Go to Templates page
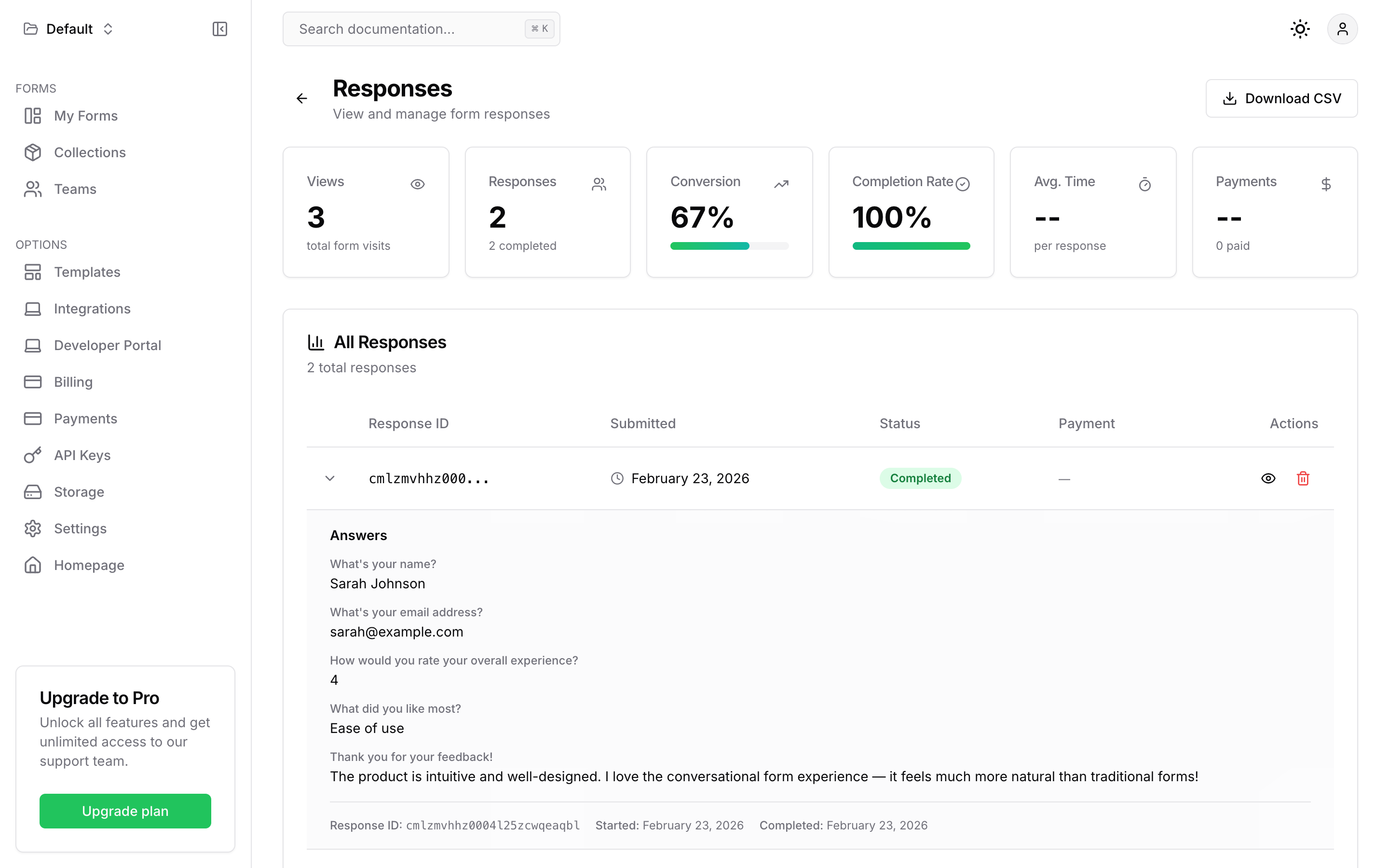The image size is (1389, 868). coord(87,271)
